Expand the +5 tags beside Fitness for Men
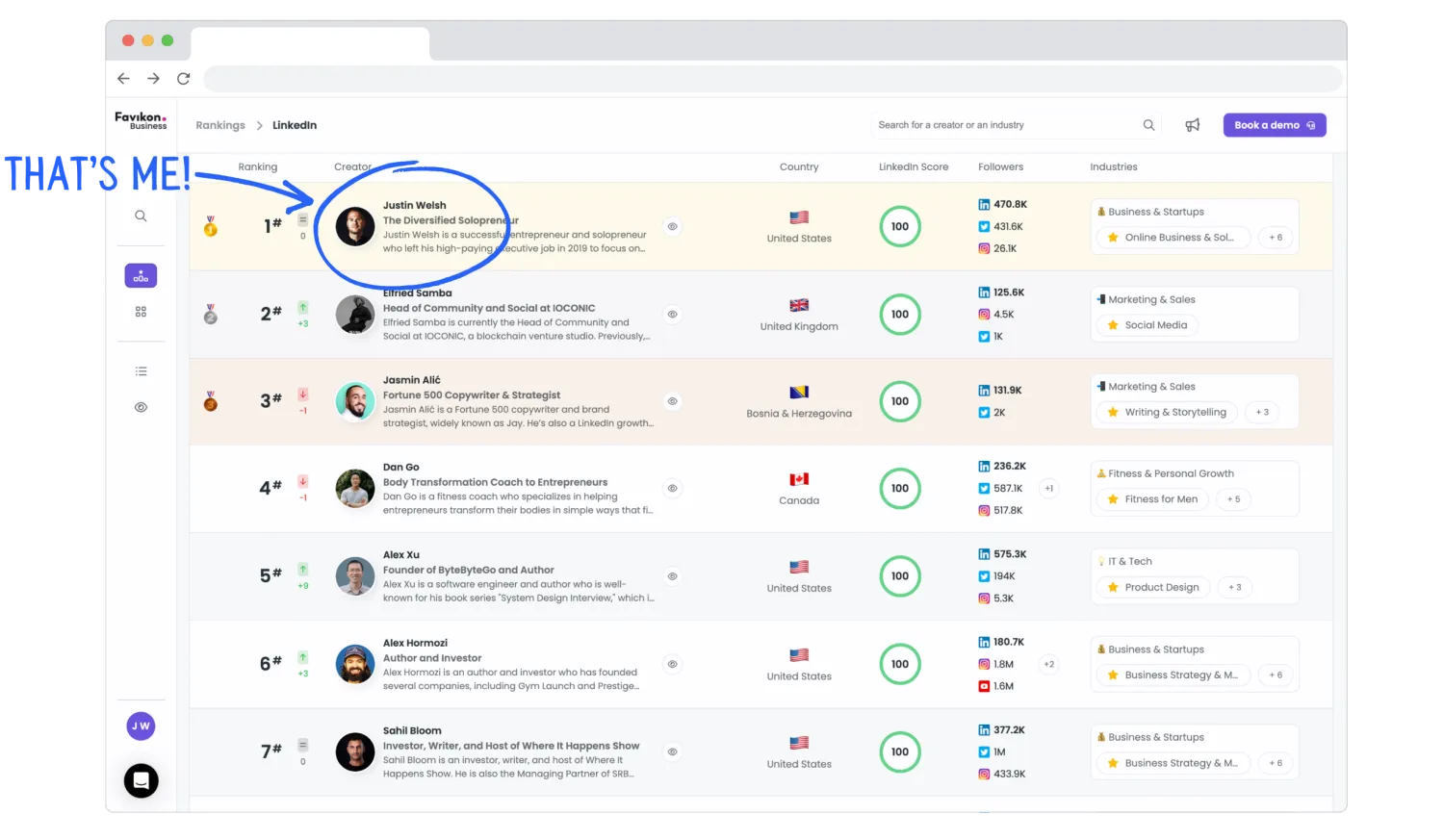 coord(1233,499)
